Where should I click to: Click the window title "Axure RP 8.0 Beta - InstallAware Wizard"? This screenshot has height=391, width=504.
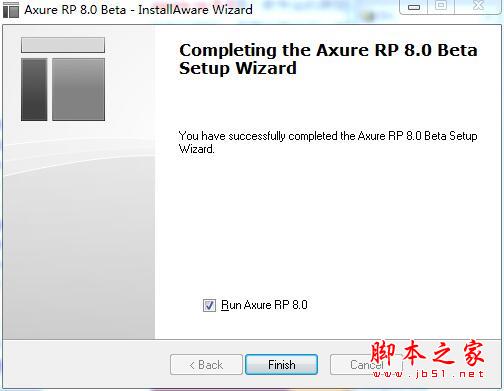point(138,10)
